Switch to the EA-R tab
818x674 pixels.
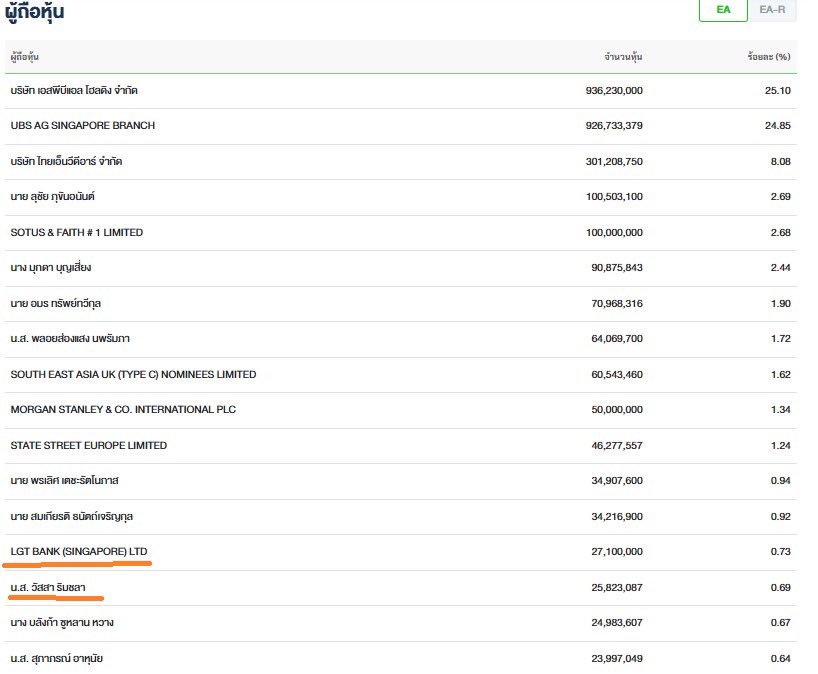[772, 10]
